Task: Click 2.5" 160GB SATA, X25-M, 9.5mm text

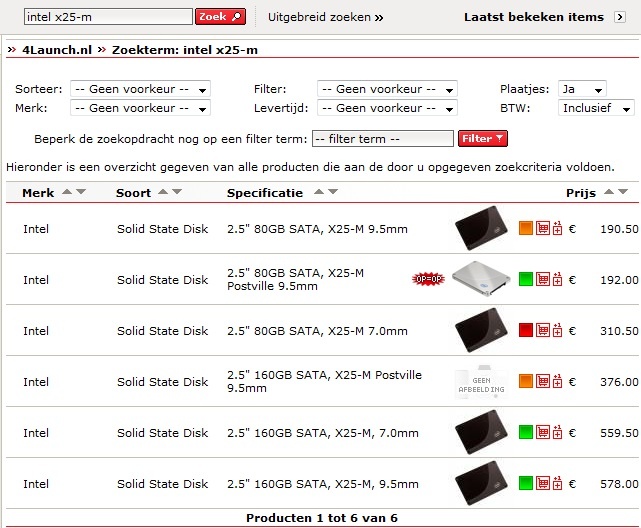Action: [323, 484]
